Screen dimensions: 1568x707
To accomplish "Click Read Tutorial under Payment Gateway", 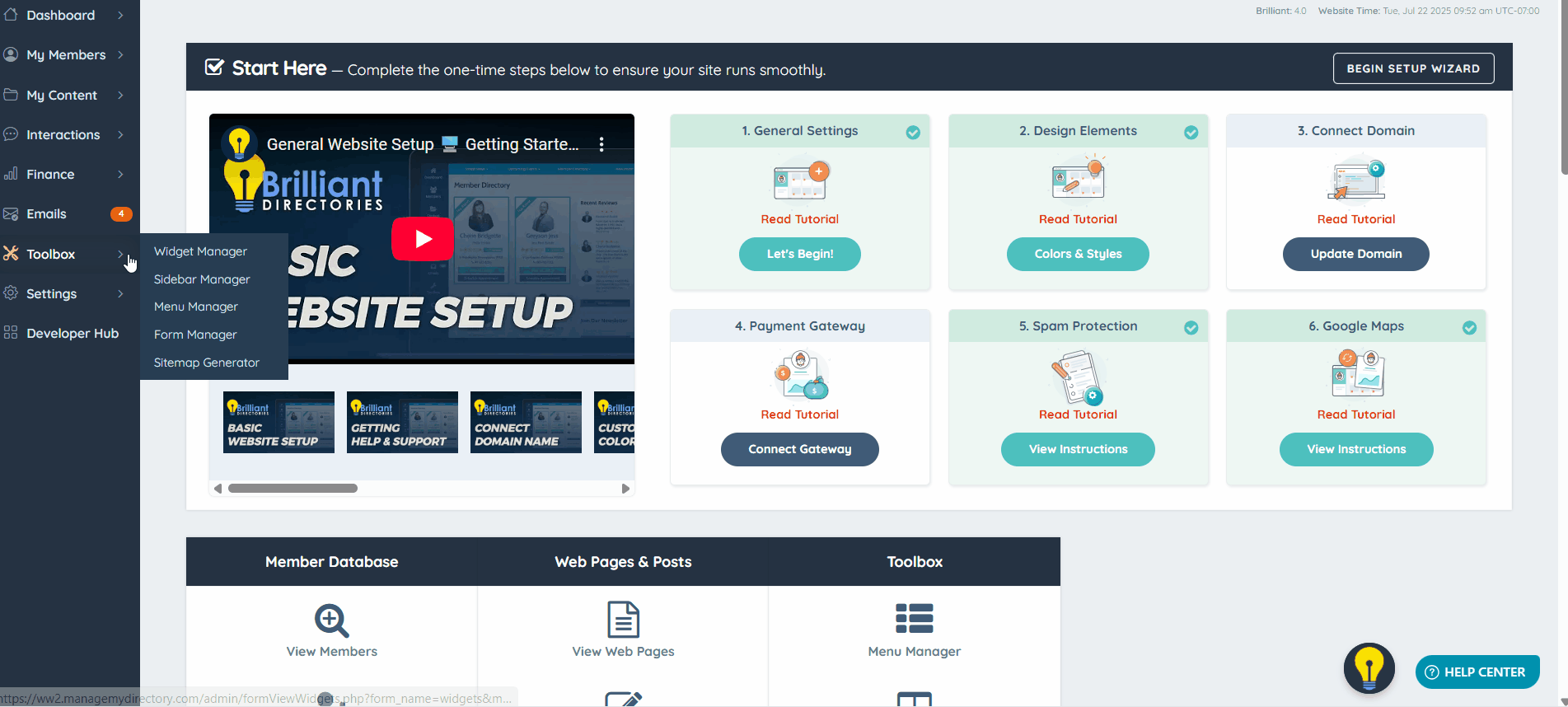I will tap(800, 414).
